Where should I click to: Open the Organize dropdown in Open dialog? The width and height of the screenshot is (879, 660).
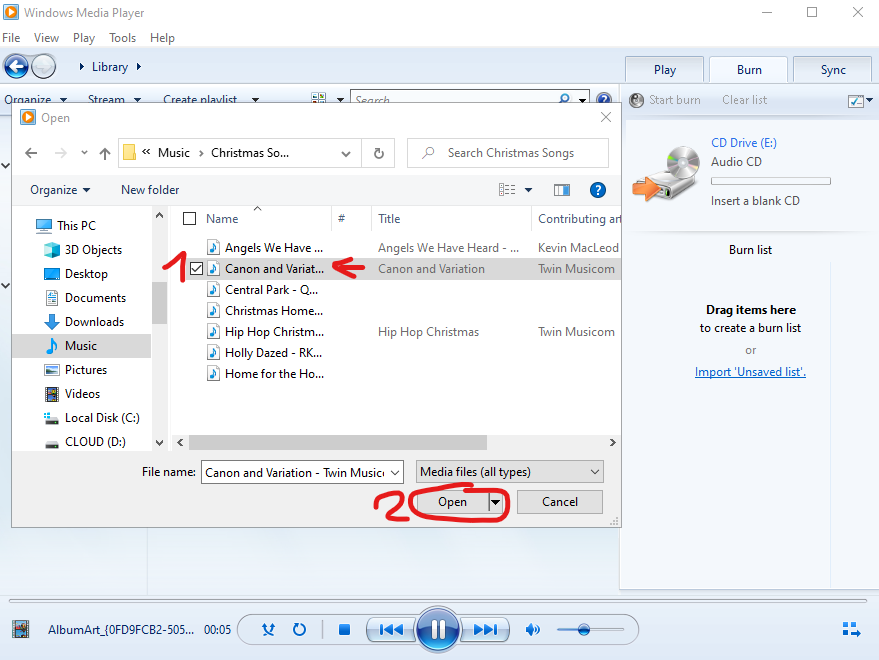(60, 190)
